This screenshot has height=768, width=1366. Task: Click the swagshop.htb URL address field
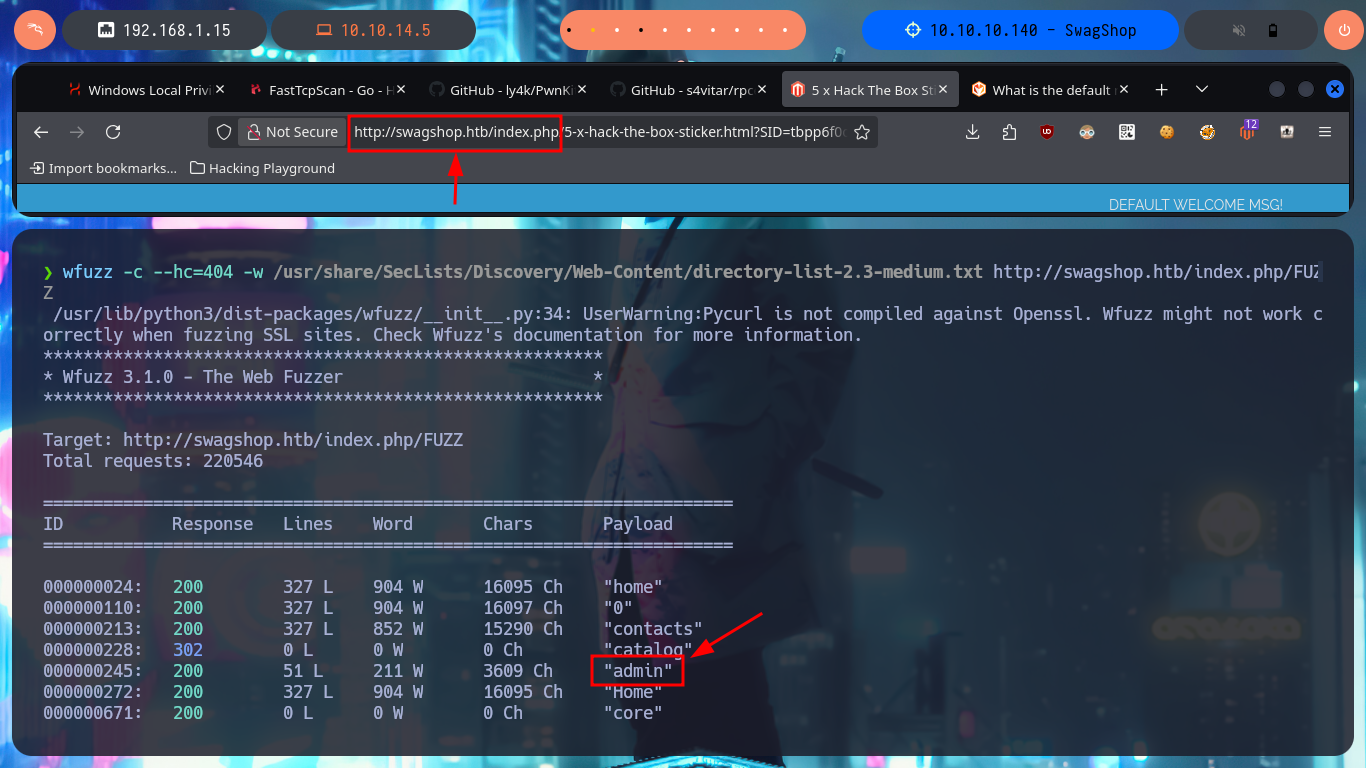point(600,132)
